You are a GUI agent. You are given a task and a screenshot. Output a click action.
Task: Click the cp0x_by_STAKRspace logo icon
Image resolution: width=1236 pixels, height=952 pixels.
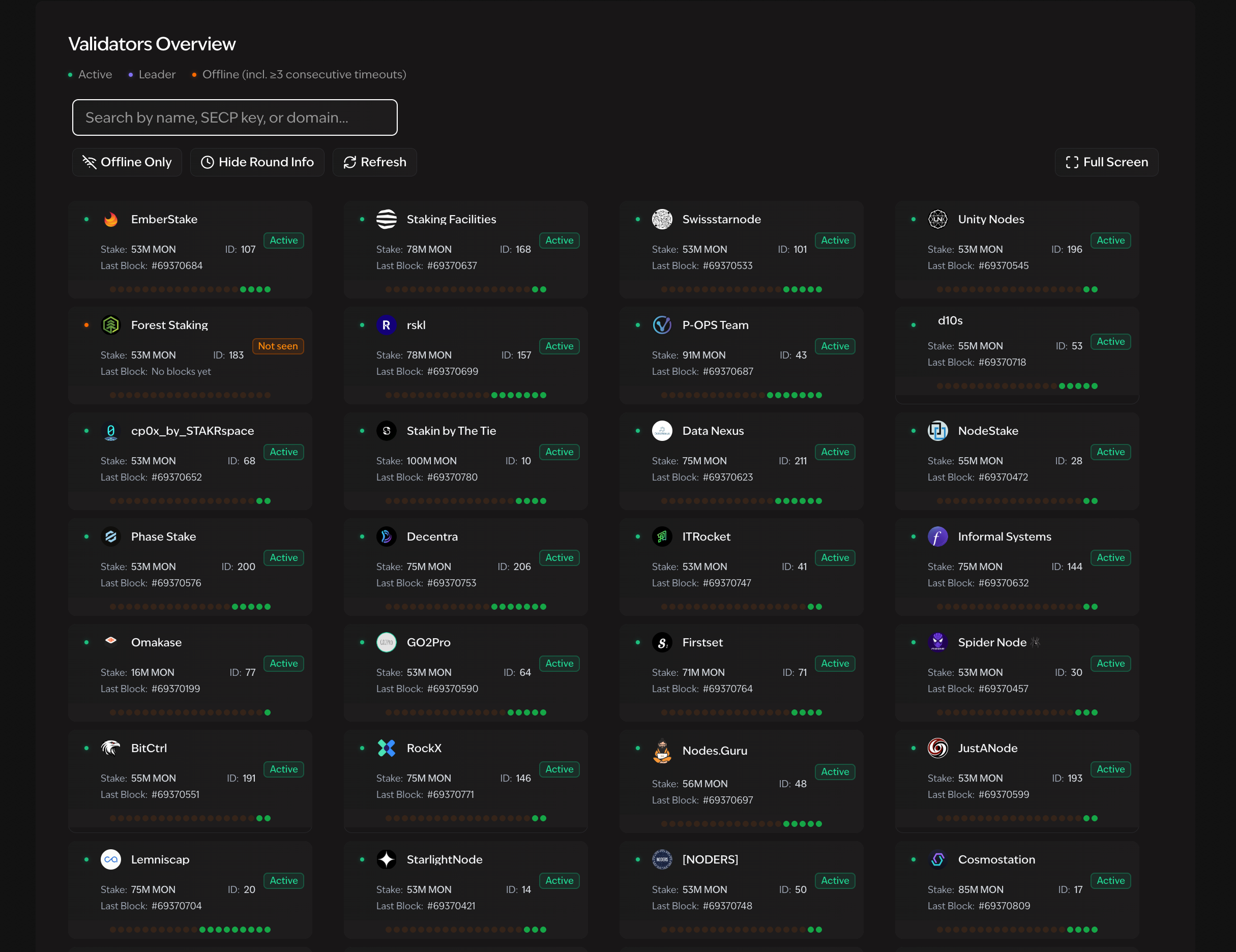(111, 431)
